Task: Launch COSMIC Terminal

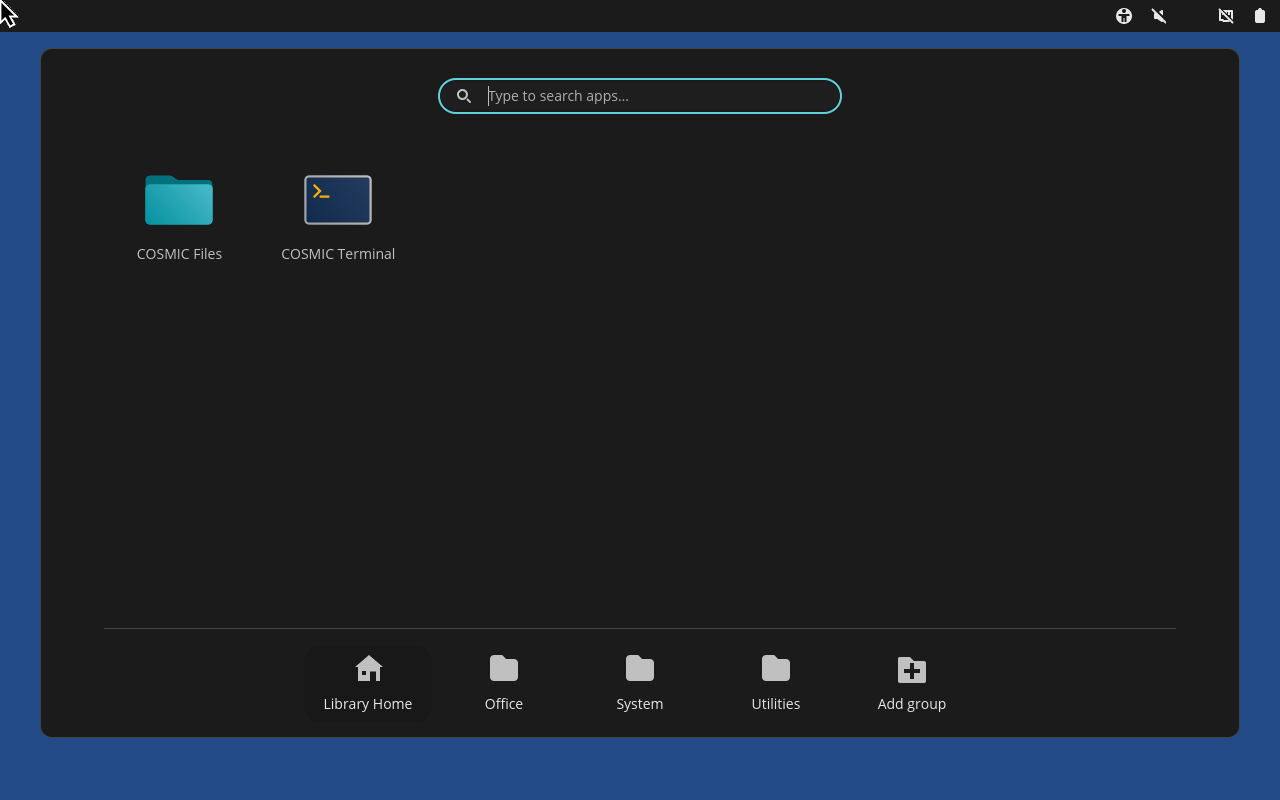Action: 338,216
